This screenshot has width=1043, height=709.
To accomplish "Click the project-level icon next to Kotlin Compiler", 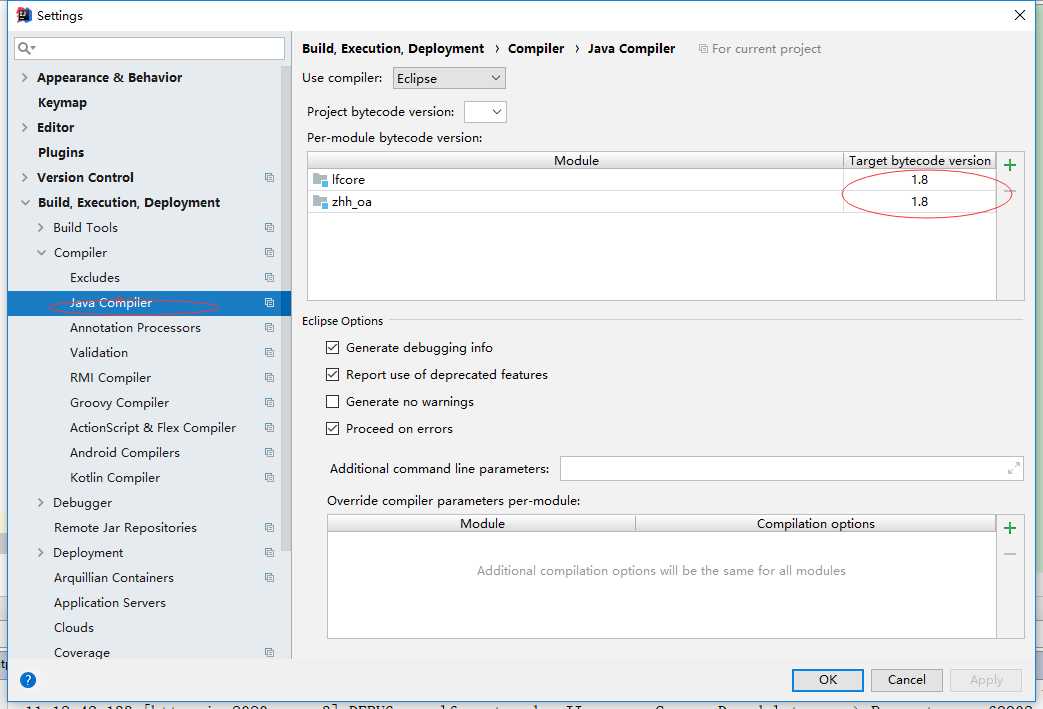I will pos(269,478).
